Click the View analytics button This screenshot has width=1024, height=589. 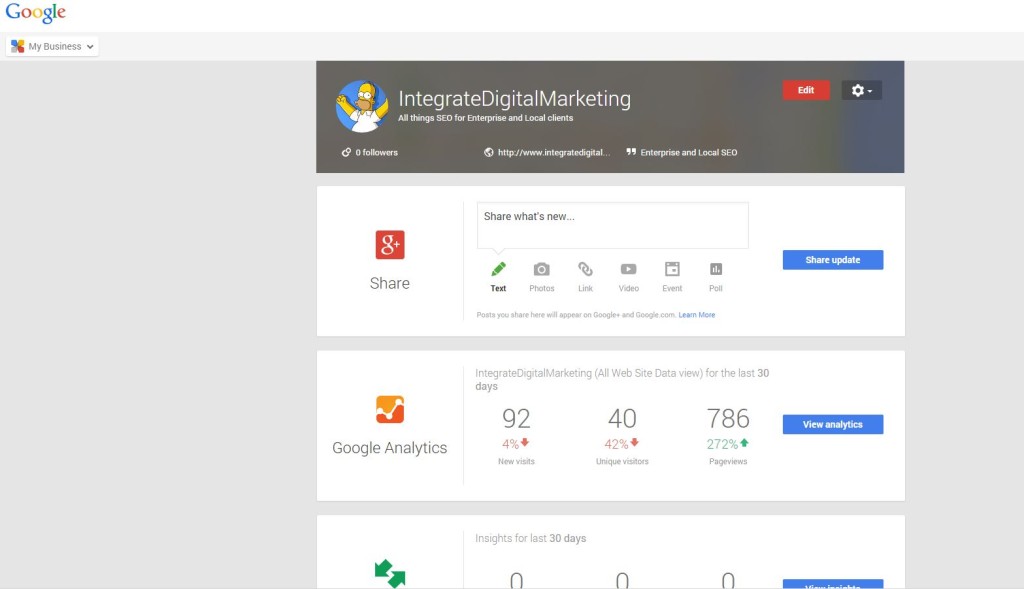pos(832,424)
